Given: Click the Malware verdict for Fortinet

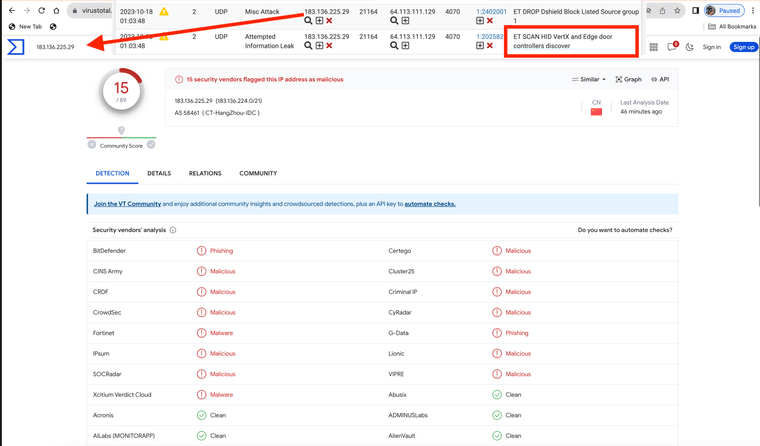Looking at the screenshot, I should click(x=222, y=333).
